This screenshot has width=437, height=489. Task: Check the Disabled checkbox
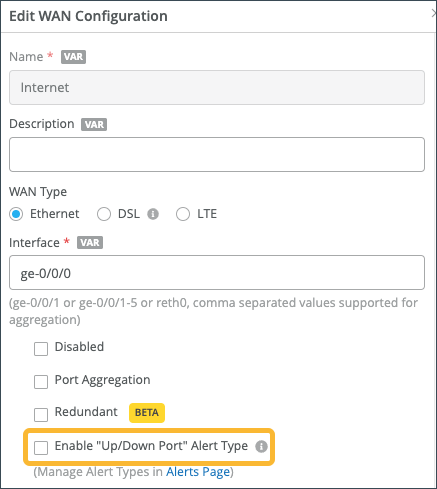pos(41,349)
